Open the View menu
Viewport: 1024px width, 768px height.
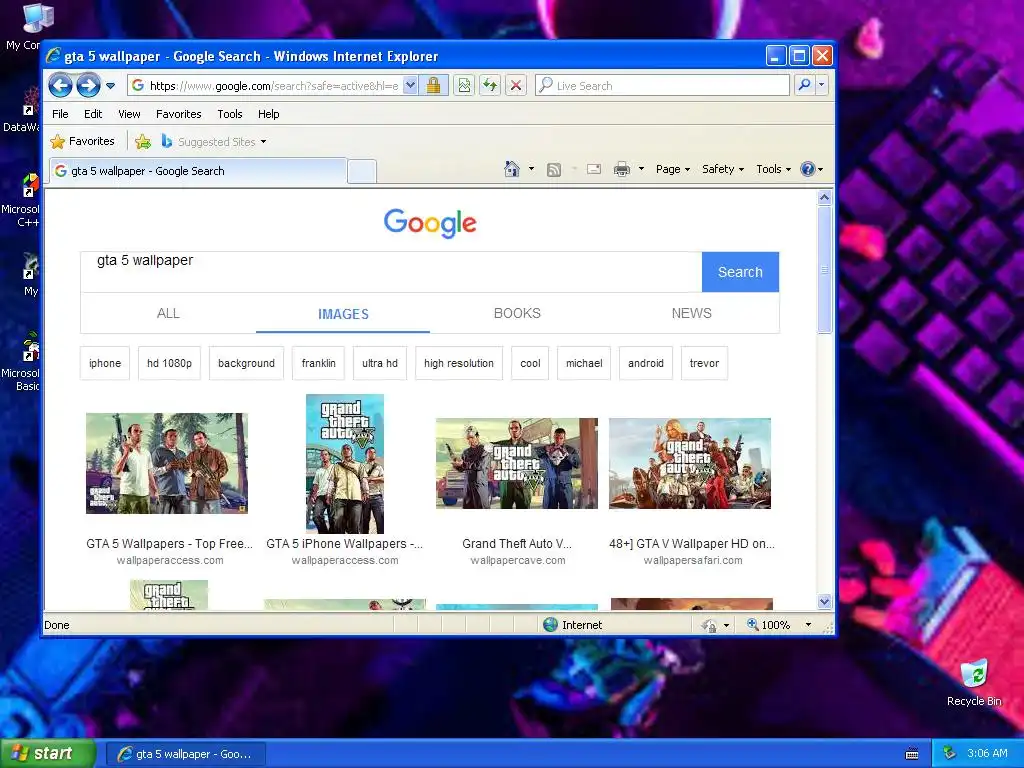(x=129, y=114)
